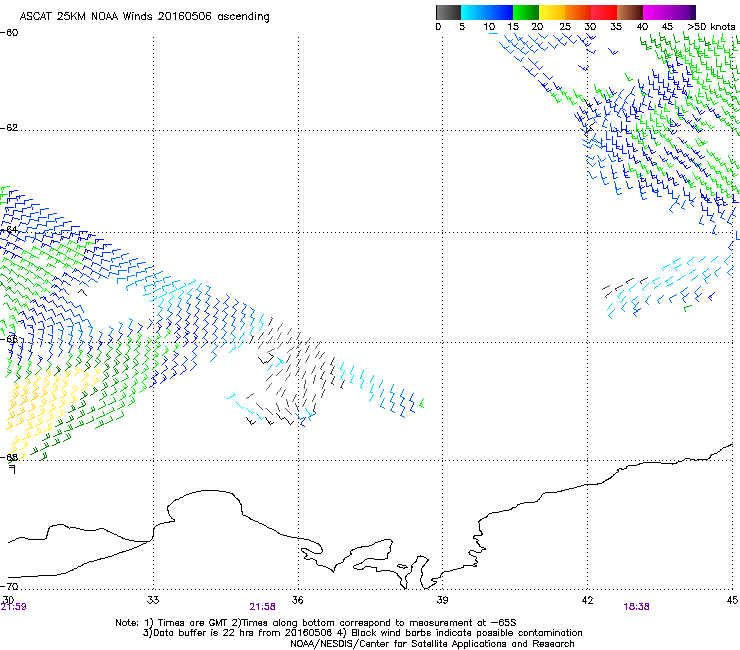Image resolution: width=740 pixels, height=650 pixels.
Task: Click the legend value '25'
Action: [x=565, y=27]
